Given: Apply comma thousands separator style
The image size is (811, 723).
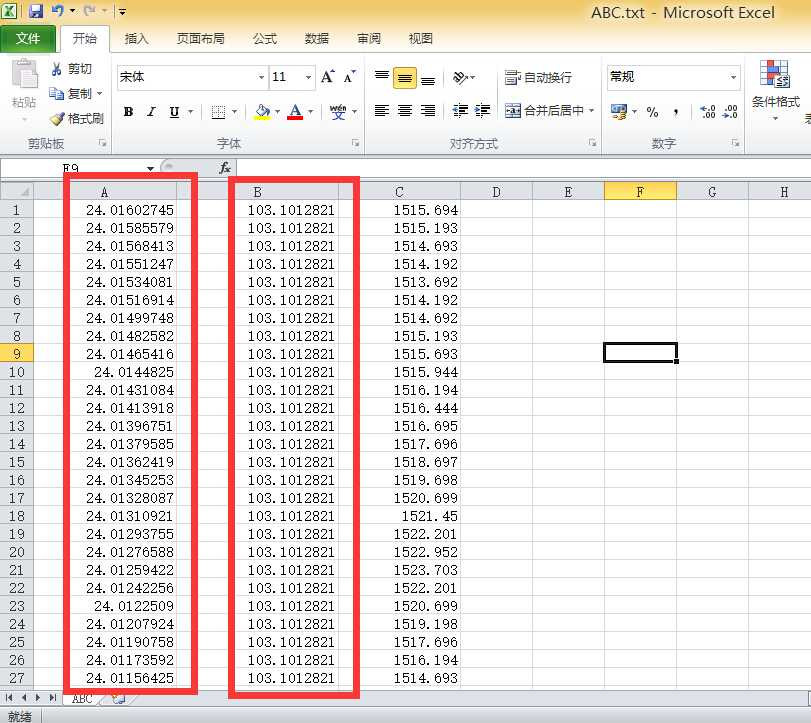Looking at the screenshot, I should pyautogui.click(x=675, y=111).
